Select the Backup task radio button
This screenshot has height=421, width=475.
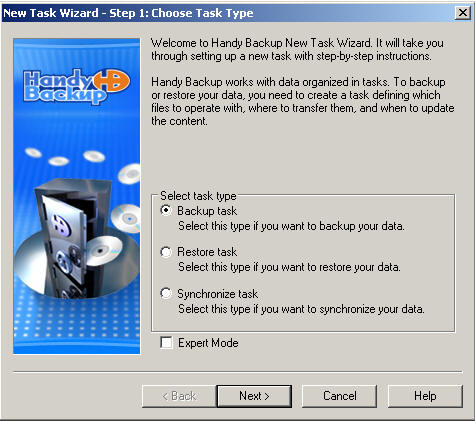(166, 211)
